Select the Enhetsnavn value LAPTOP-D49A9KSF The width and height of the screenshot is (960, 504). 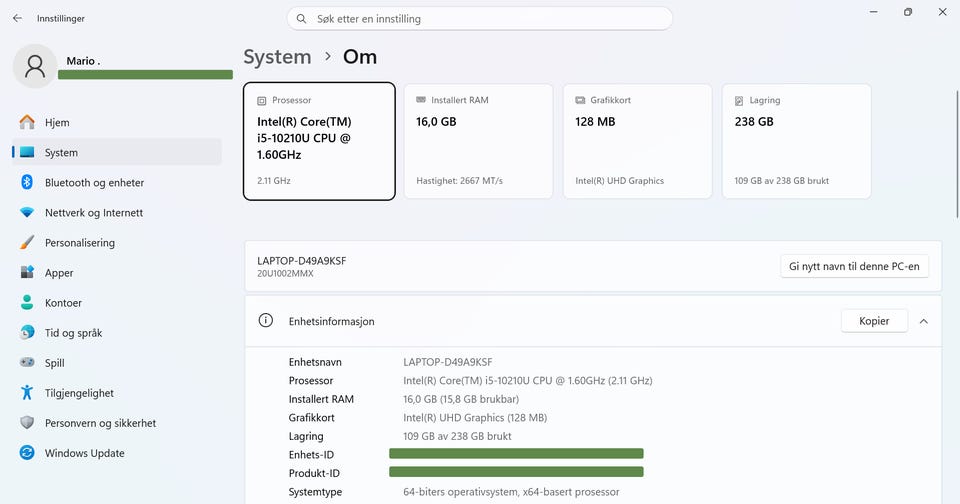(x=448, y=362)
